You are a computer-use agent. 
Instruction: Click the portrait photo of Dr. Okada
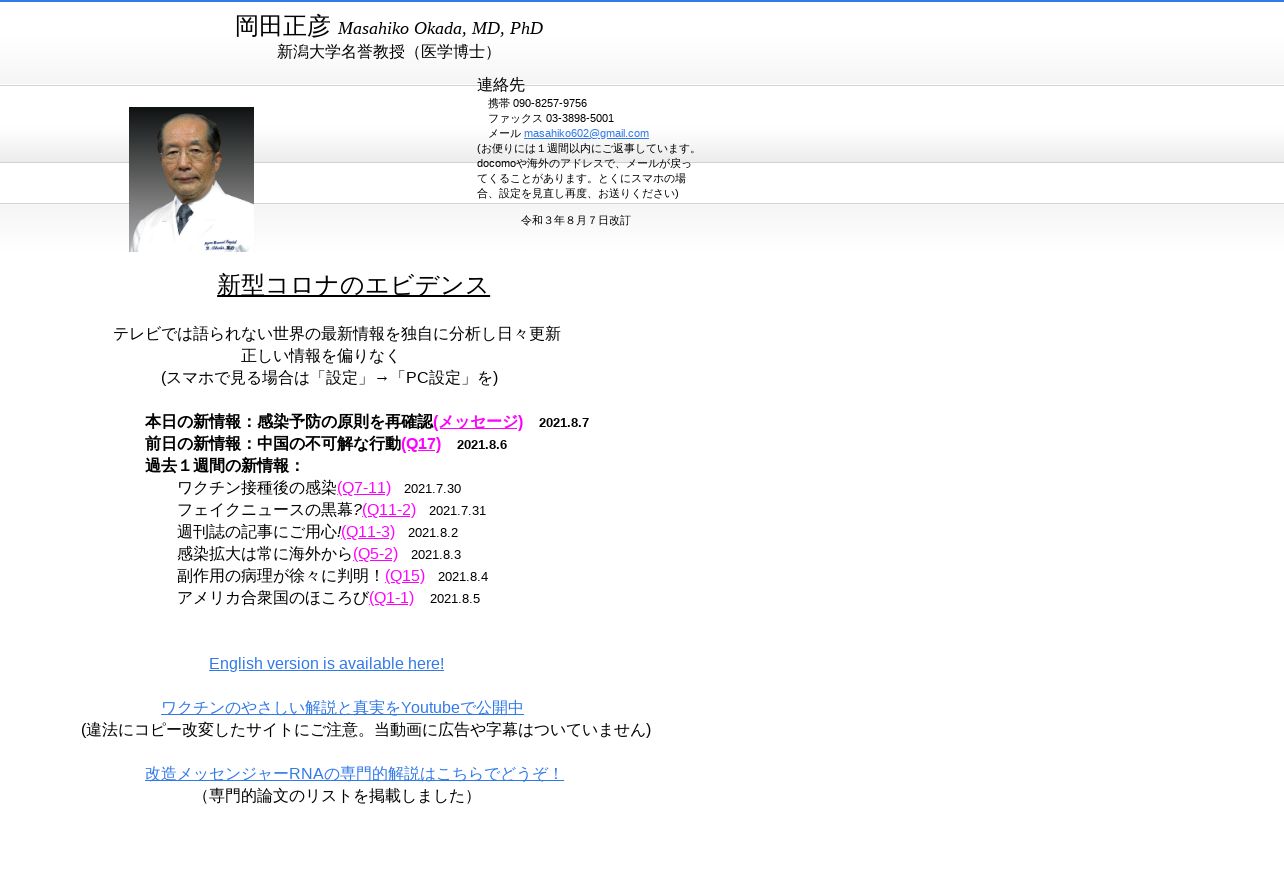[191, 179]
